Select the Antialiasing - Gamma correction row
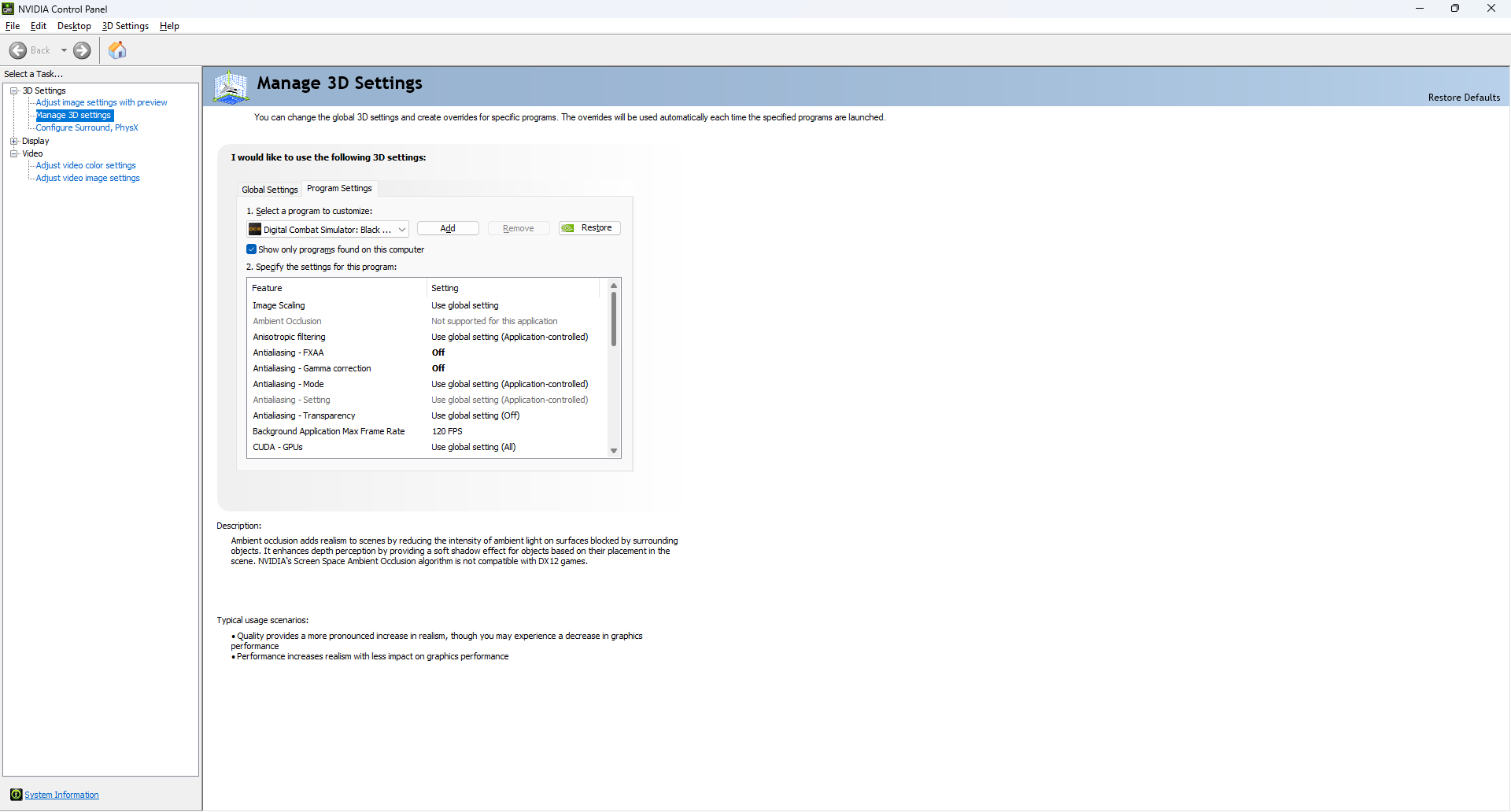The height and width of the screenshot is (812, 1511). [427, 368]
